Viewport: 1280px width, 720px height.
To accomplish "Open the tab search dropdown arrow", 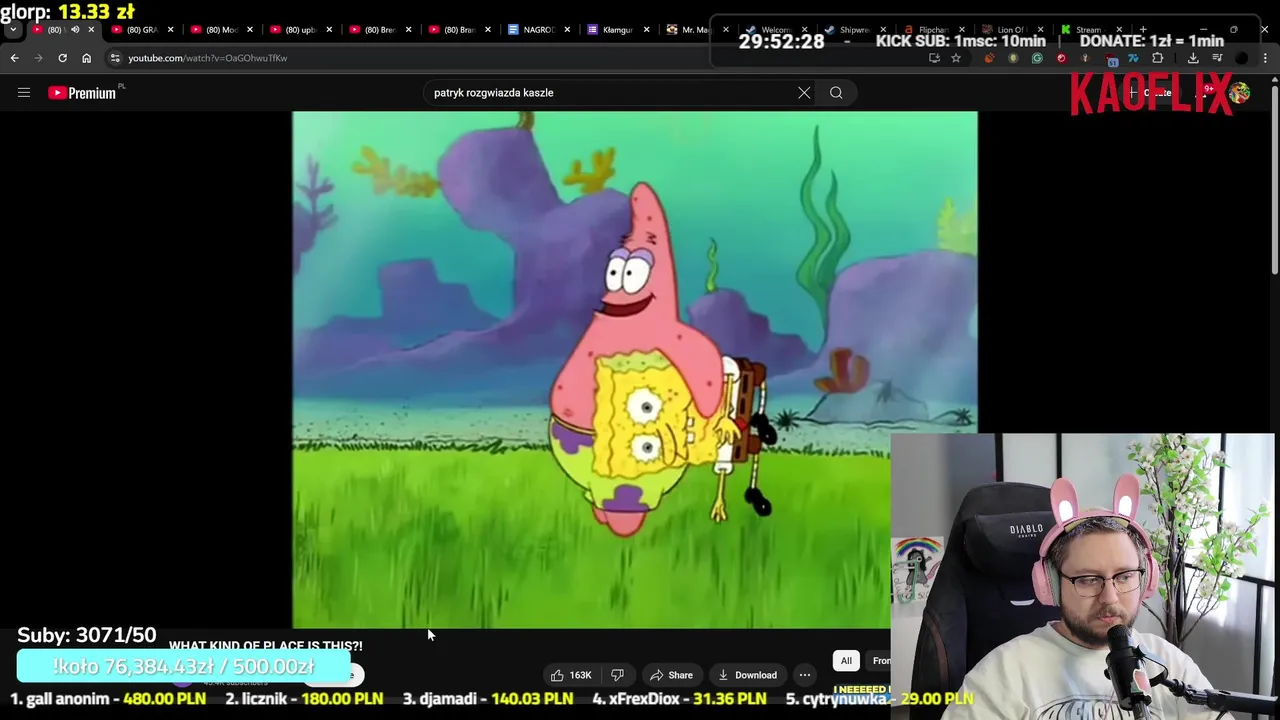I will tap(13, 30).
